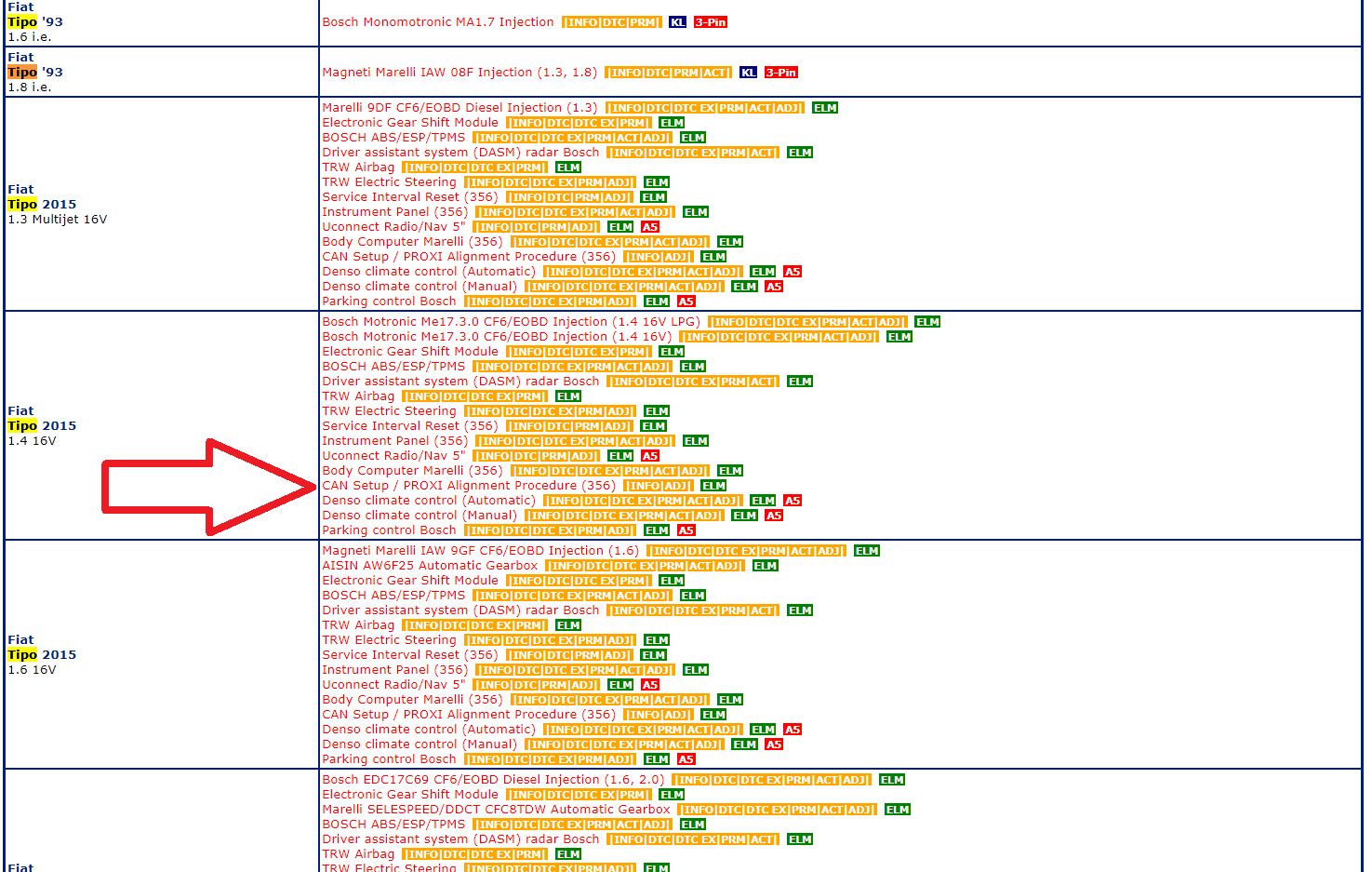This screenshot has width=1372, height=872.
Task: Open Body Computer Marelli (356) in 1.3 Multijet group
Action: pyautogui.click(x=412, y=242)
